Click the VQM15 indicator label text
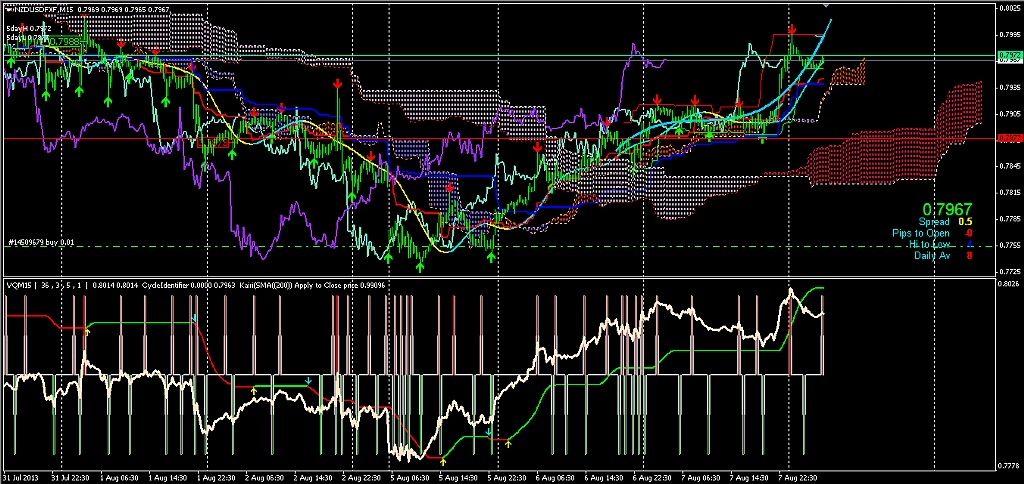Screen dimensions: 1024x484 [18, 284]
